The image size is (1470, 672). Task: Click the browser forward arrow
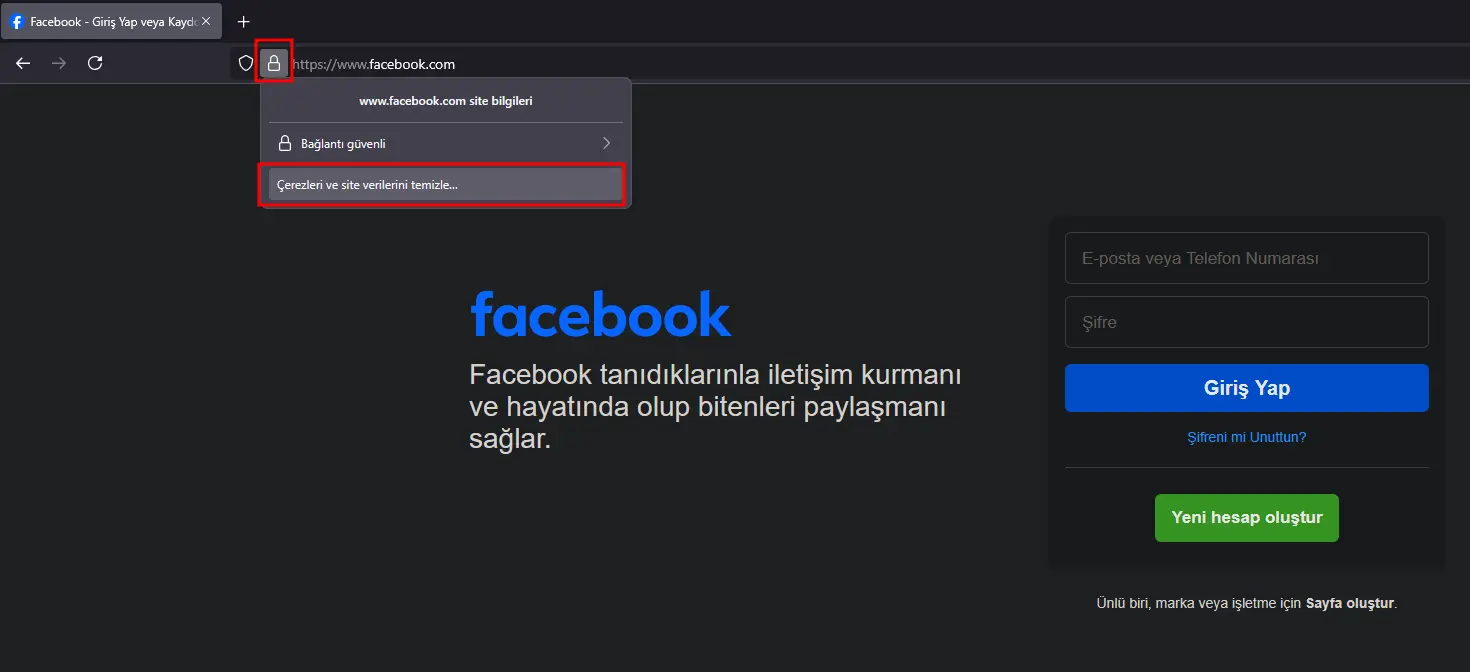coord(59,63)
